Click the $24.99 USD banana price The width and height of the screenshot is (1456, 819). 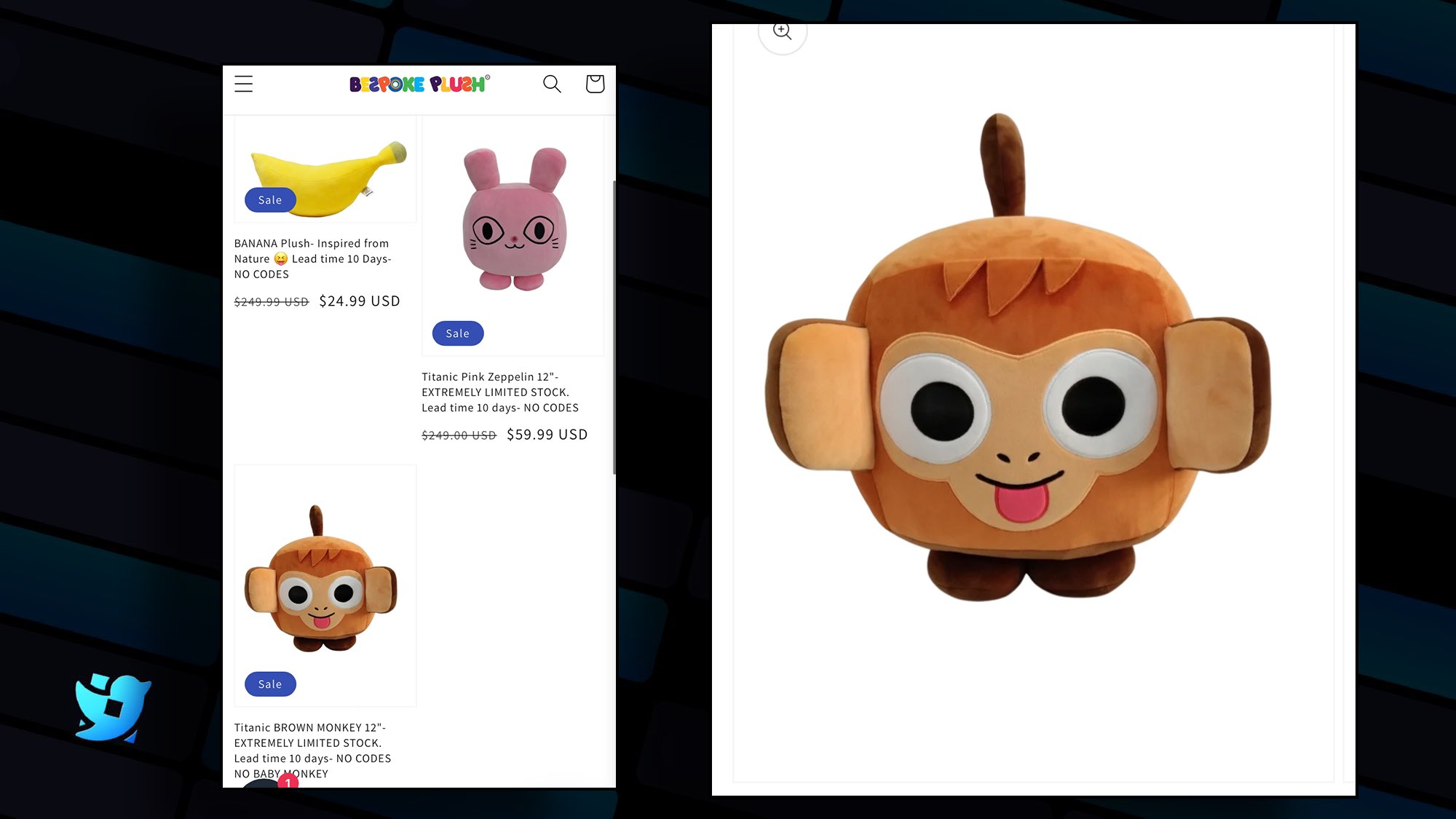(x=360, y=301)
